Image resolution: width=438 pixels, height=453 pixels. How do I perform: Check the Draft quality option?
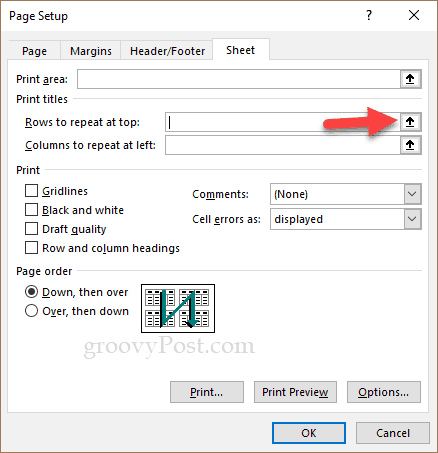31,229
